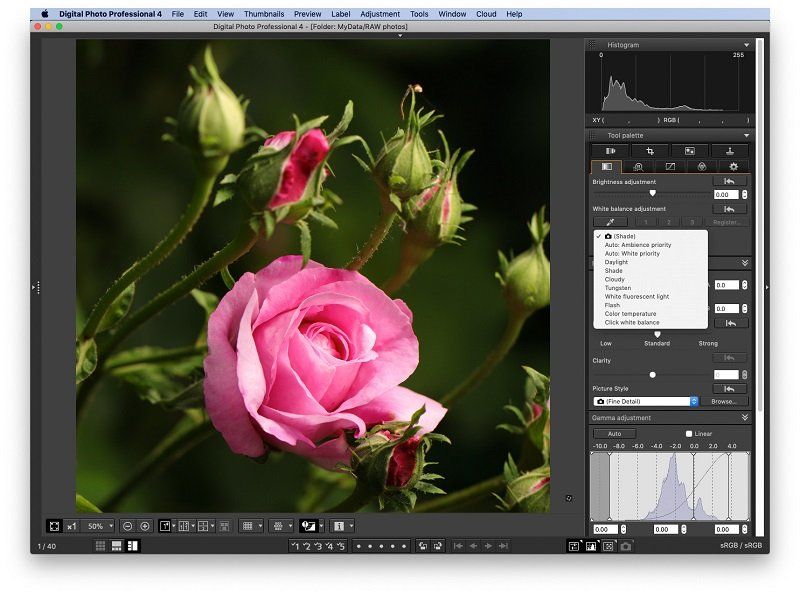Image resolution: width=800 pixels, height=594 pixels.
Task: Open the Cloud menu in the menu bar
Action: 484,14
